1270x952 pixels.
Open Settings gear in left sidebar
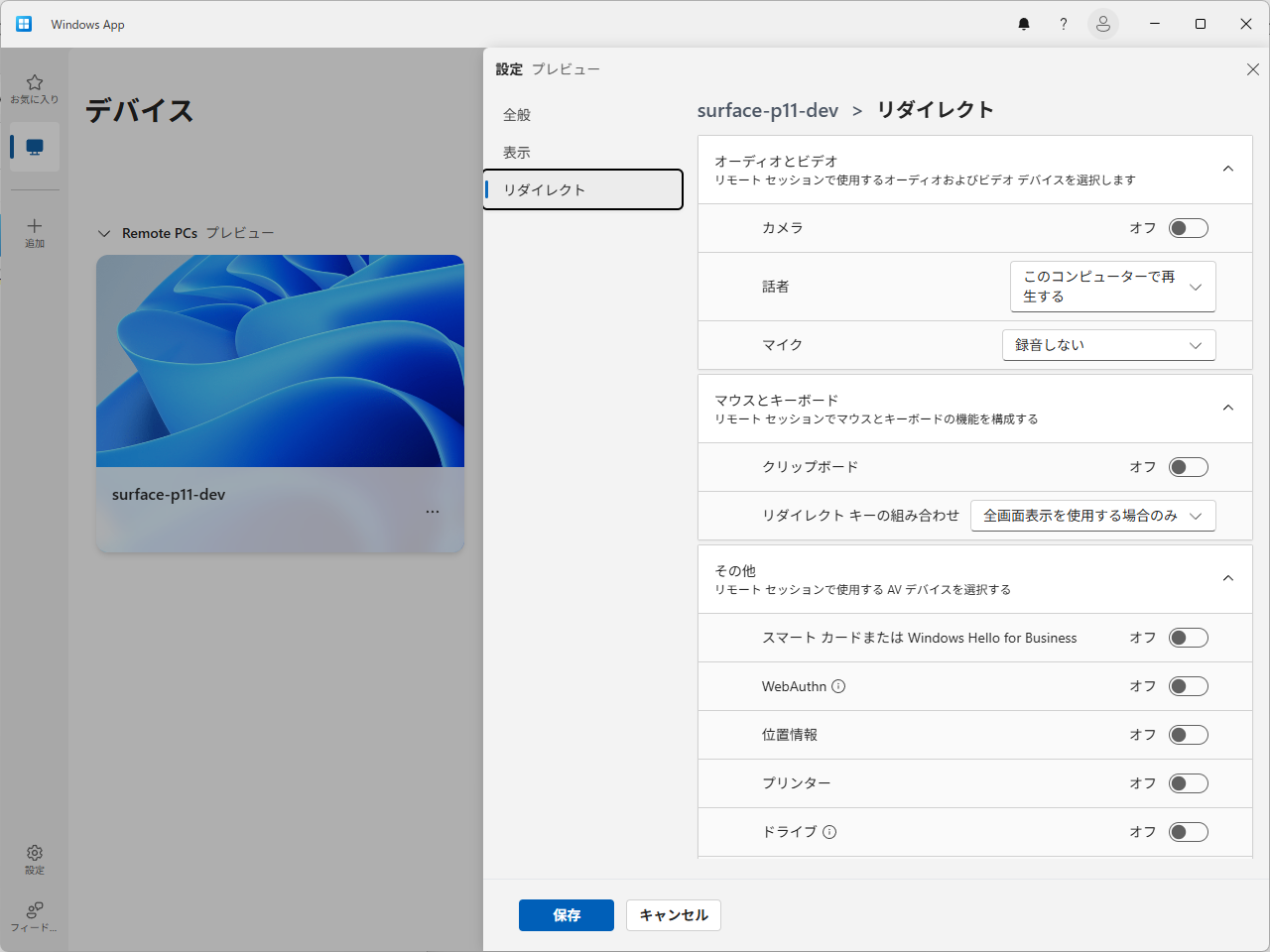coord(35,860)
